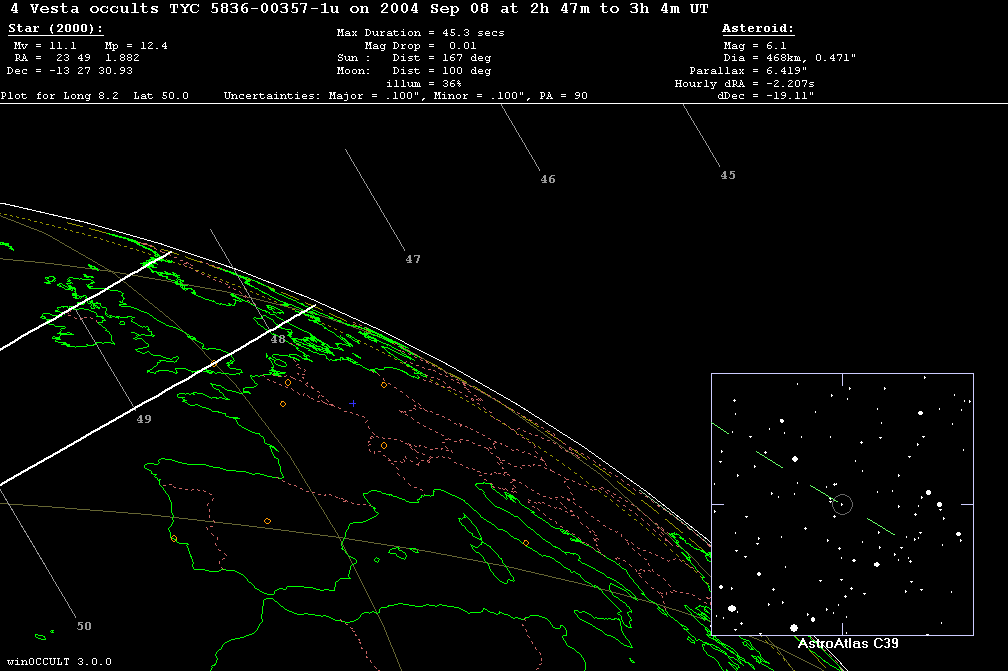Screen dimensions: 1008x671
Task: Click the gray plus crosshair on the map
Action: pyautogui.click(x=353, y=403)
